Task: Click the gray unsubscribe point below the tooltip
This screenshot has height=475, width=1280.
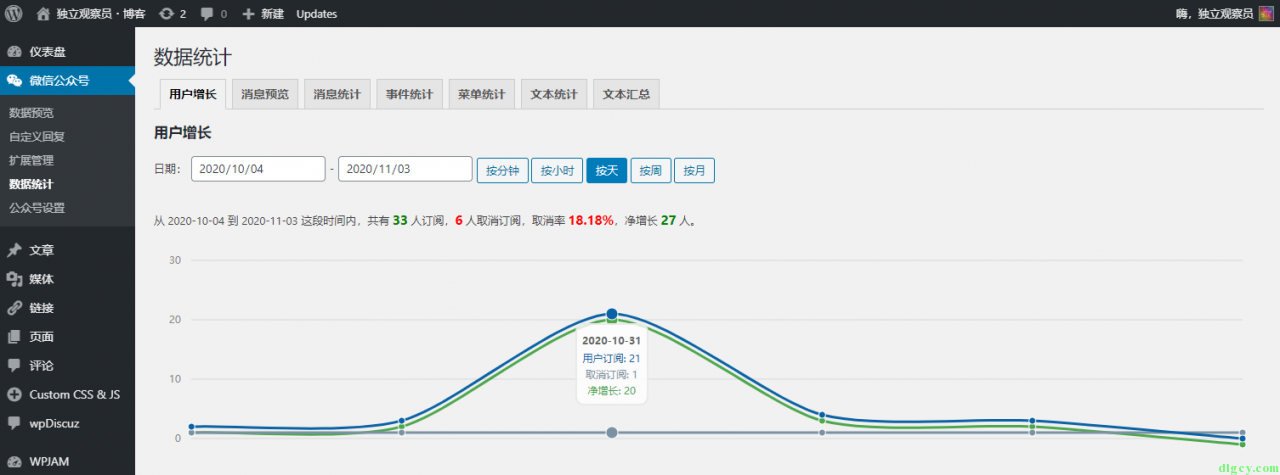Action: [612, 432]
